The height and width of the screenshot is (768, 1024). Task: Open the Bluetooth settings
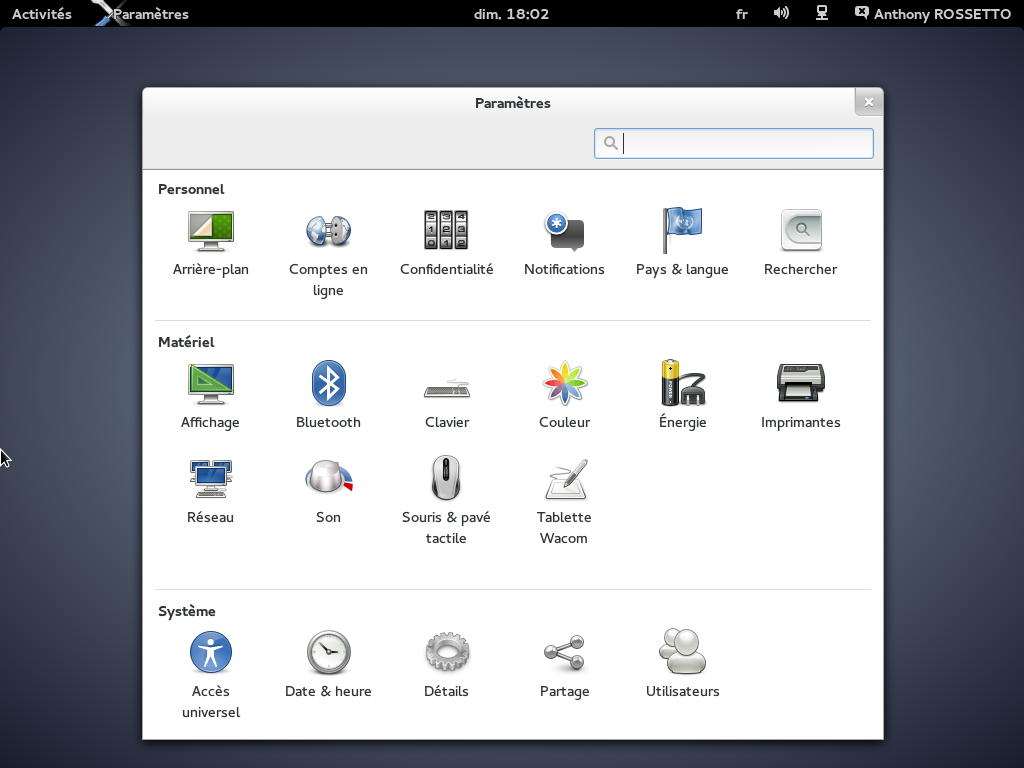(328, 396)
